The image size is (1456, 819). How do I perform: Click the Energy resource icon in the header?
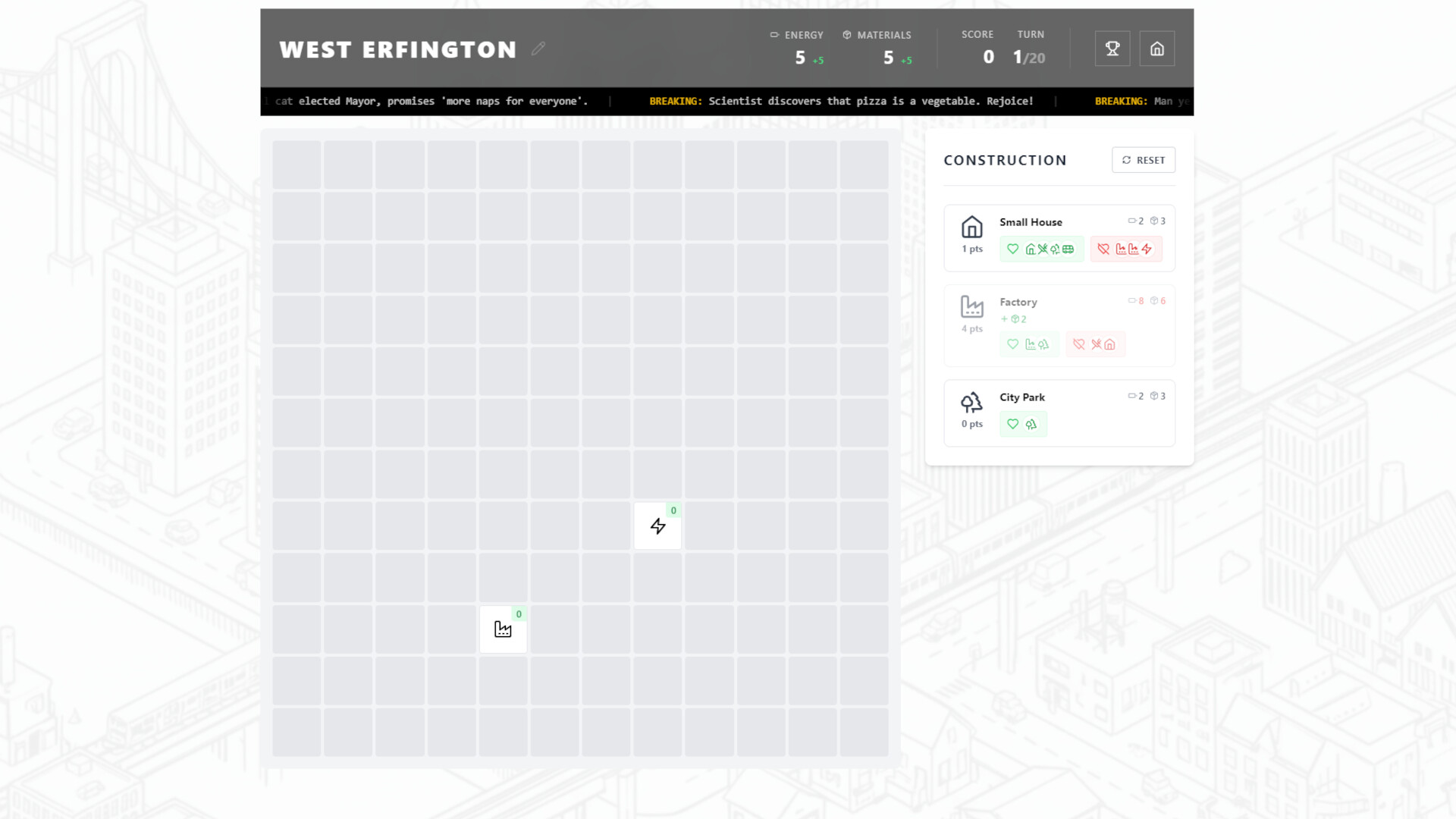774,35
